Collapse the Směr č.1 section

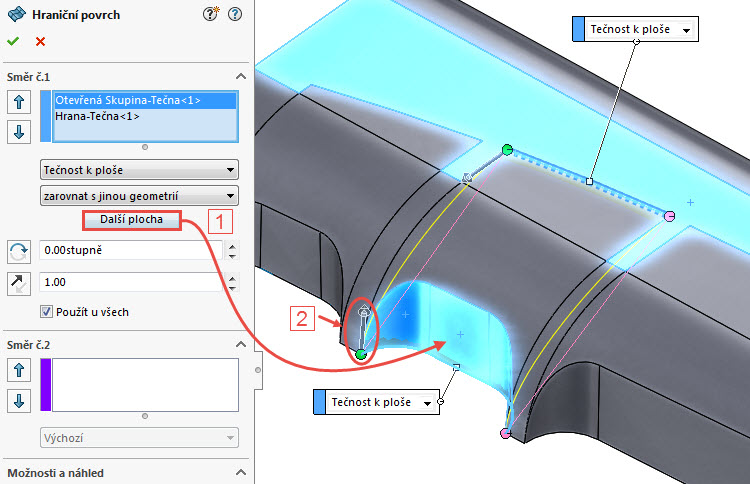[x=241, y=77]
